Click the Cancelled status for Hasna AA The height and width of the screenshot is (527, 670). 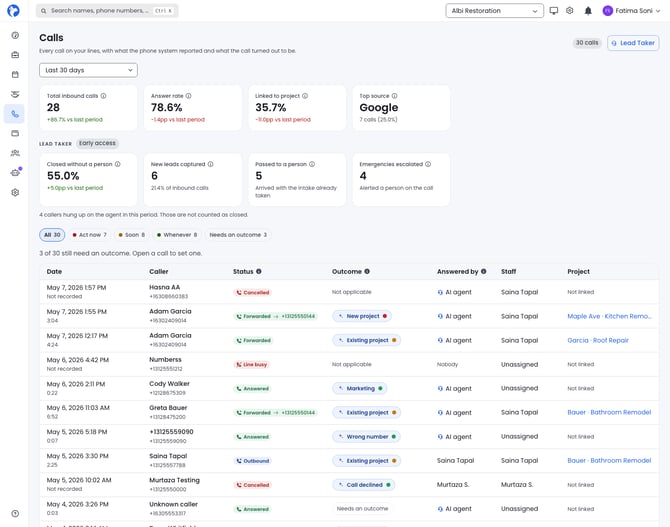click(x=253, y=292)
